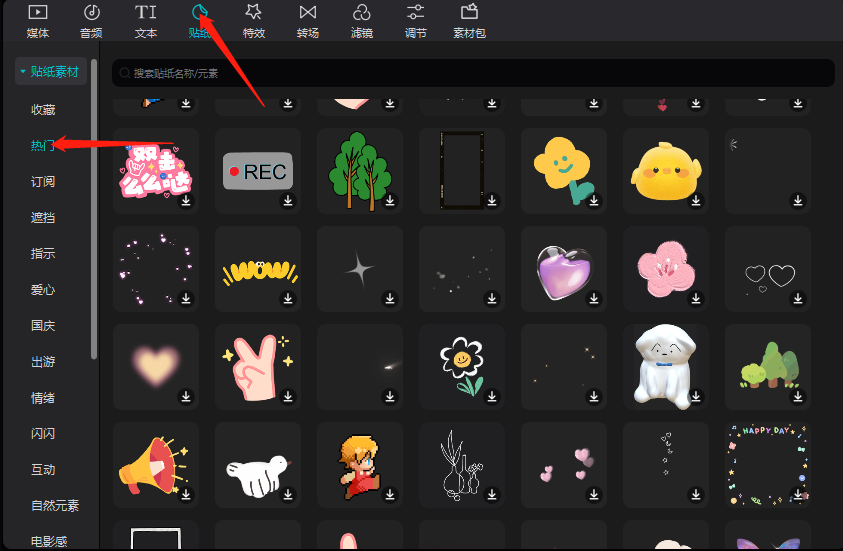Open the 素材包 asset pack icon
843x551 pixels.
coord(469,13)
